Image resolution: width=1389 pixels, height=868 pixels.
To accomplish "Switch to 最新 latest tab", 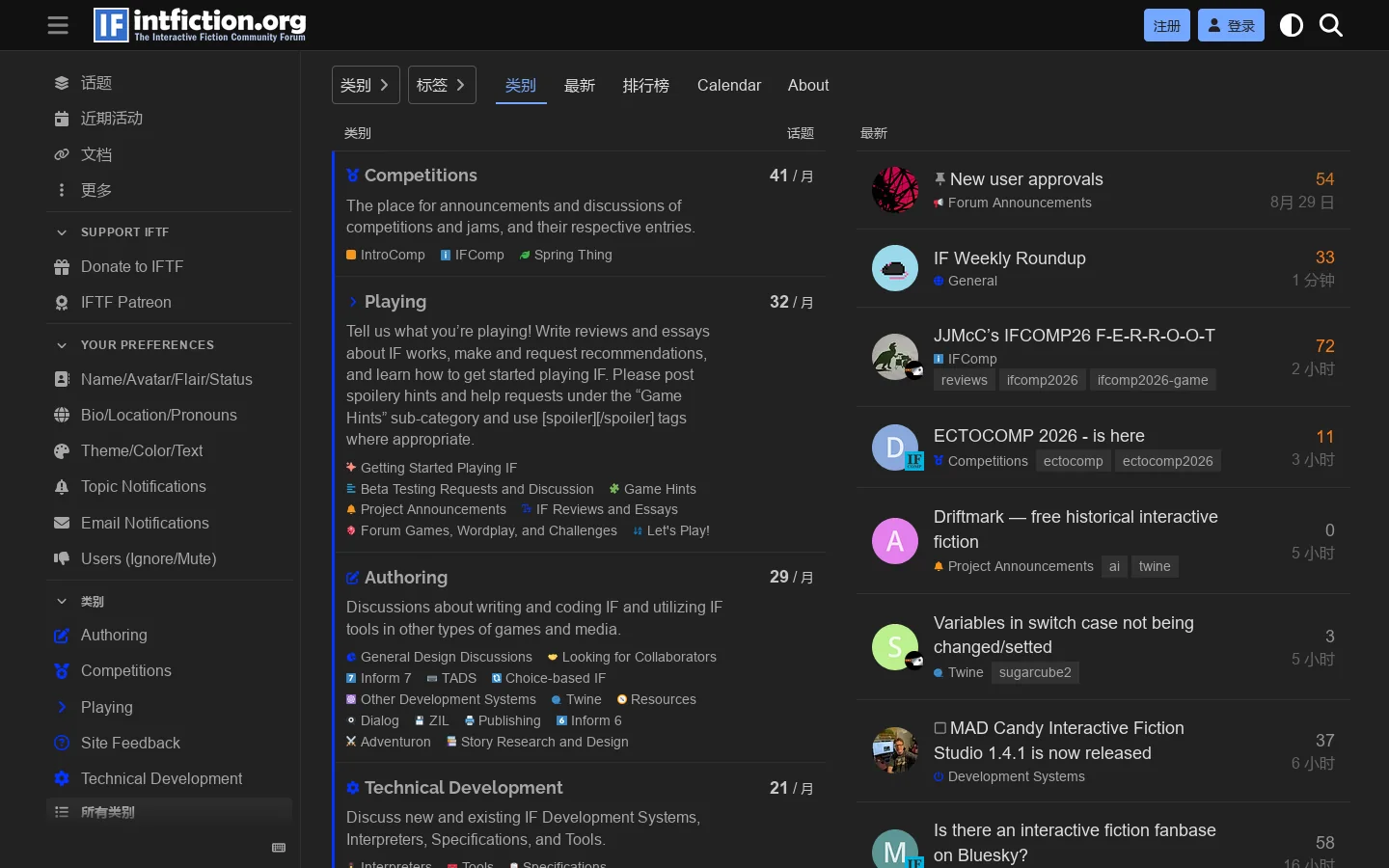I will 580,85.
